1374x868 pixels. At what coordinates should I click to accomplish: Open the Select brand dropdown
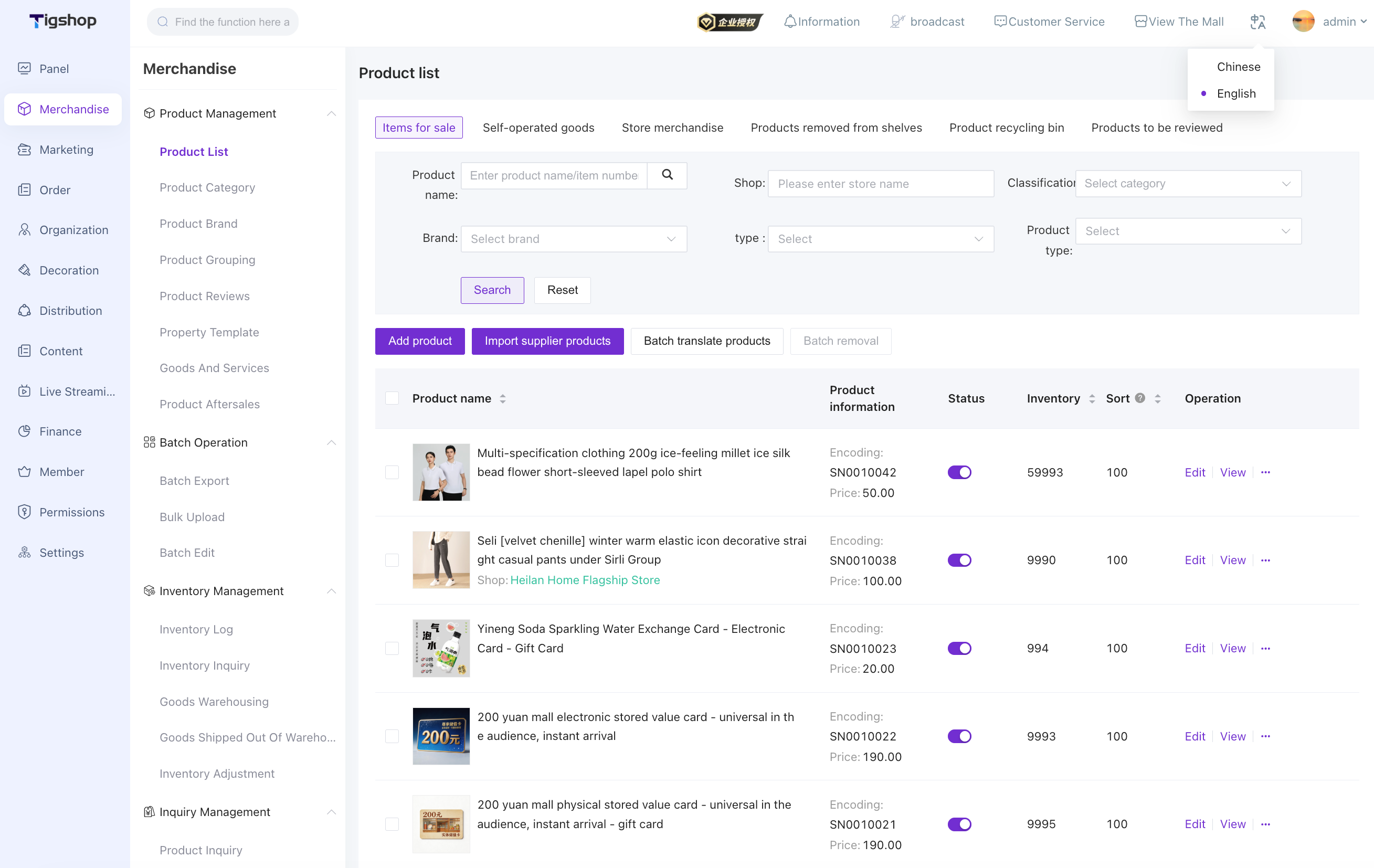point(574,239)
